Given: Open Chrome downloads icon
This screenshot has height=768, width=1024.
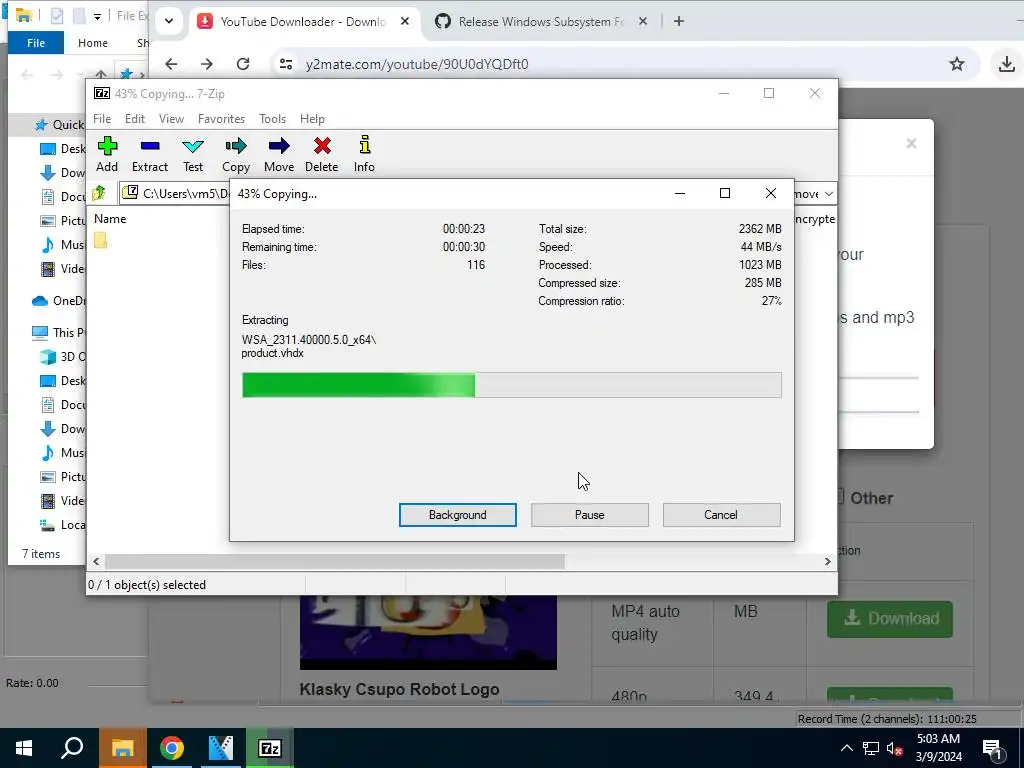Looking at the screenshot, I should pos(1006,63).
